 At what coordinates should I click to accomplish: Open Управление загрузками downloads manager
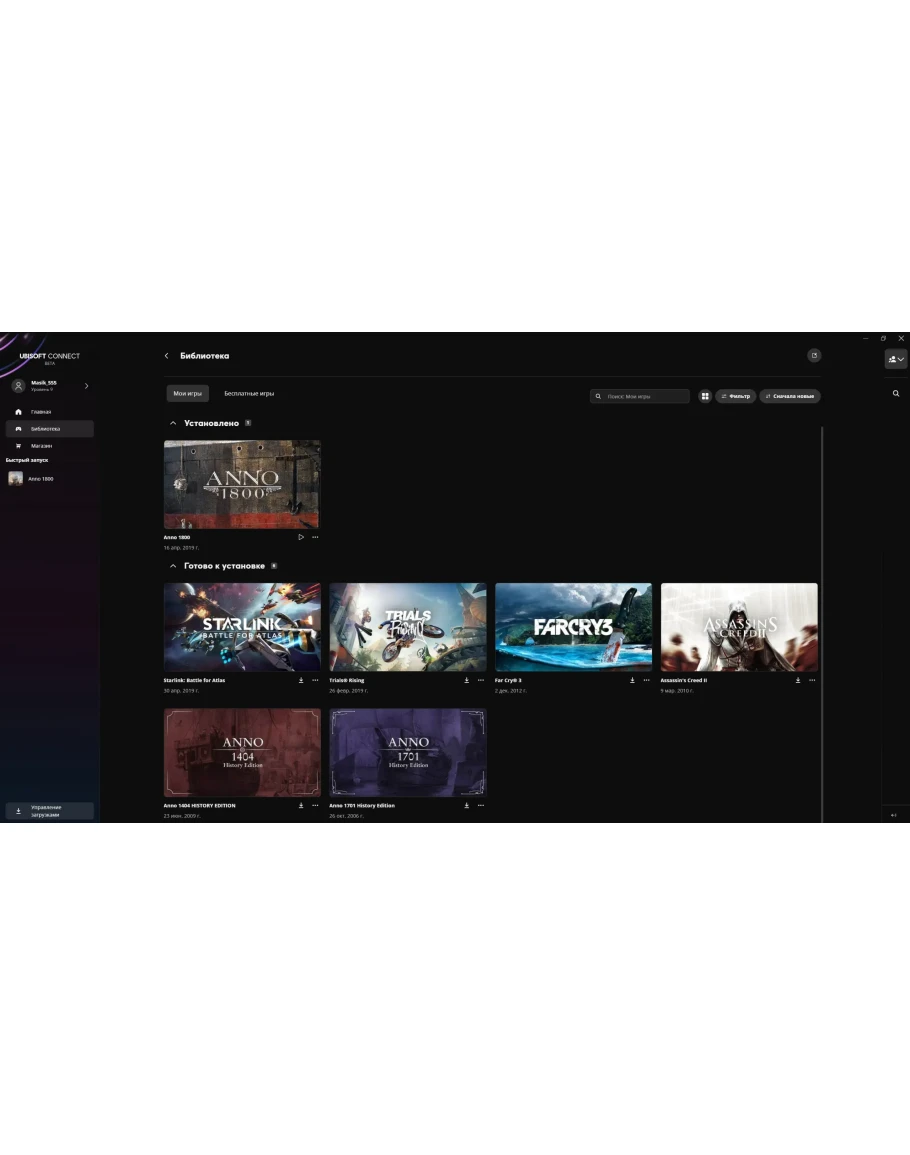(49, 811)
